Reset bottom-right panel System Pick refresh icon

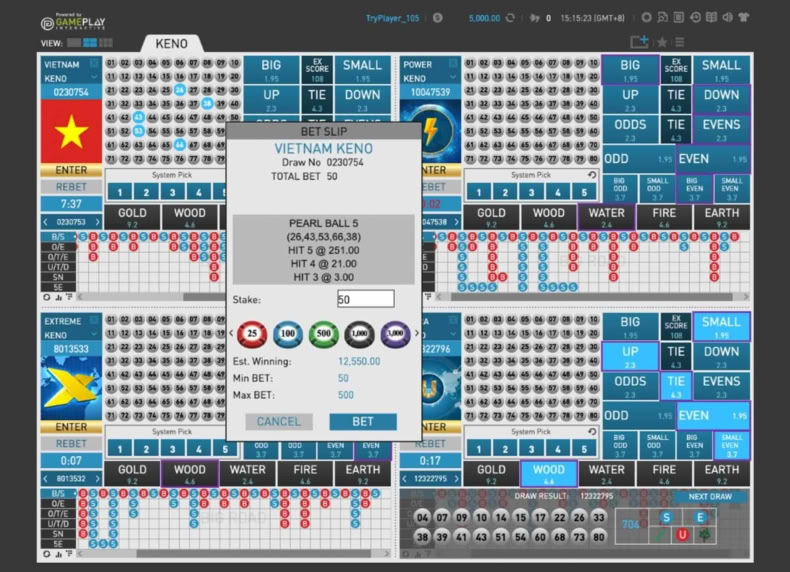[592, 432]
